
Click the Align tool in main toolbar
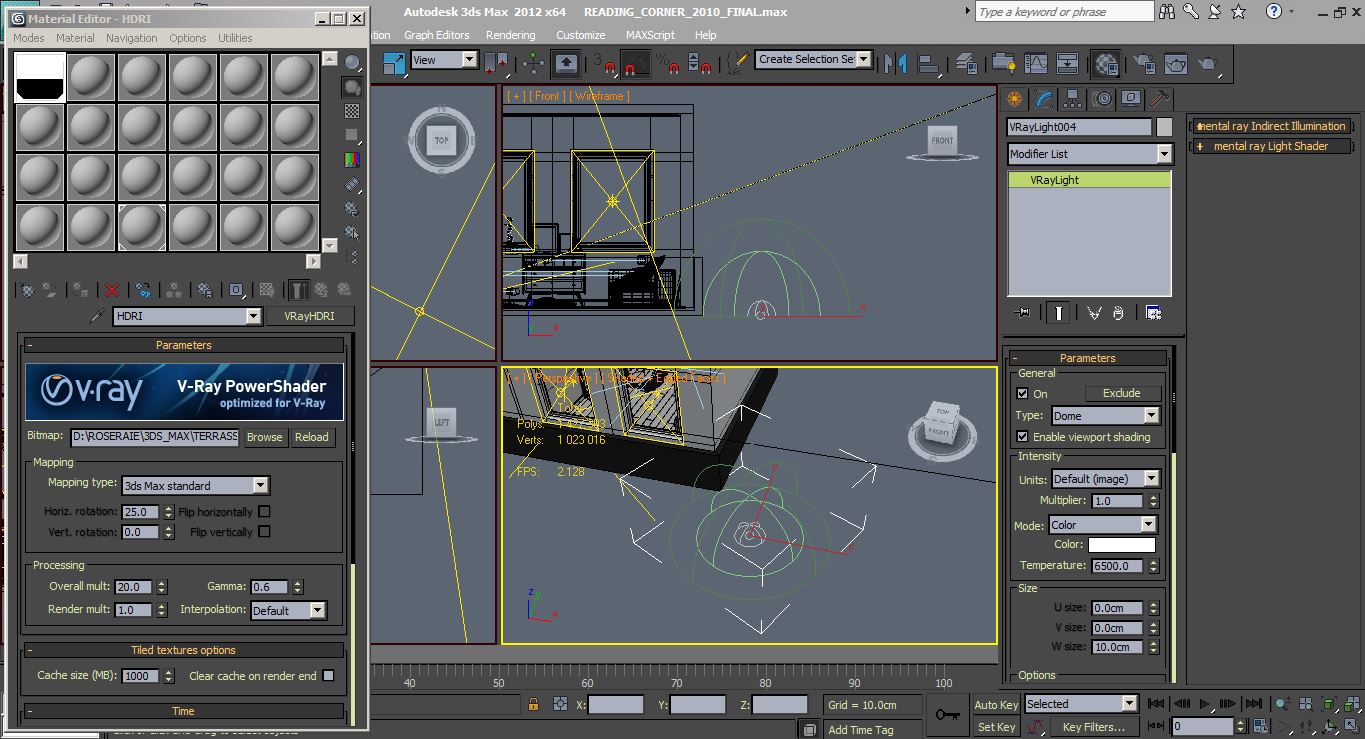point(930,64)
